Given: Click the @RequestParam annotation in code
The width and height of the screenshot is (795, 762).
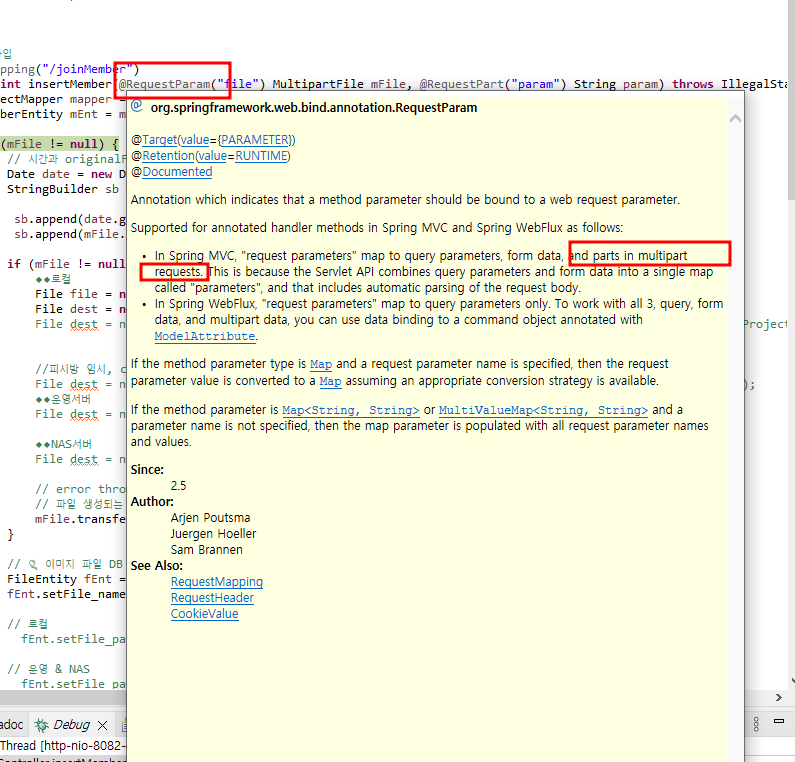Looking at the screenshot, I should (164, 84).
